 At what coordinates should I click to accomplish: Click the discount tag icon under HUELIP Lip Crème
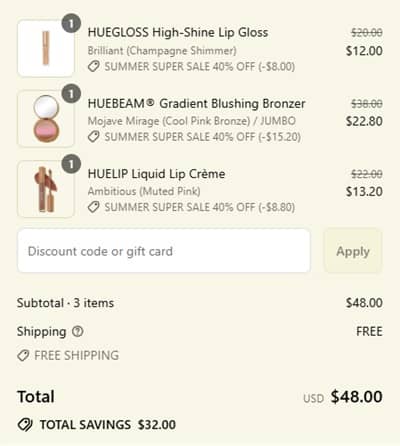94,207
